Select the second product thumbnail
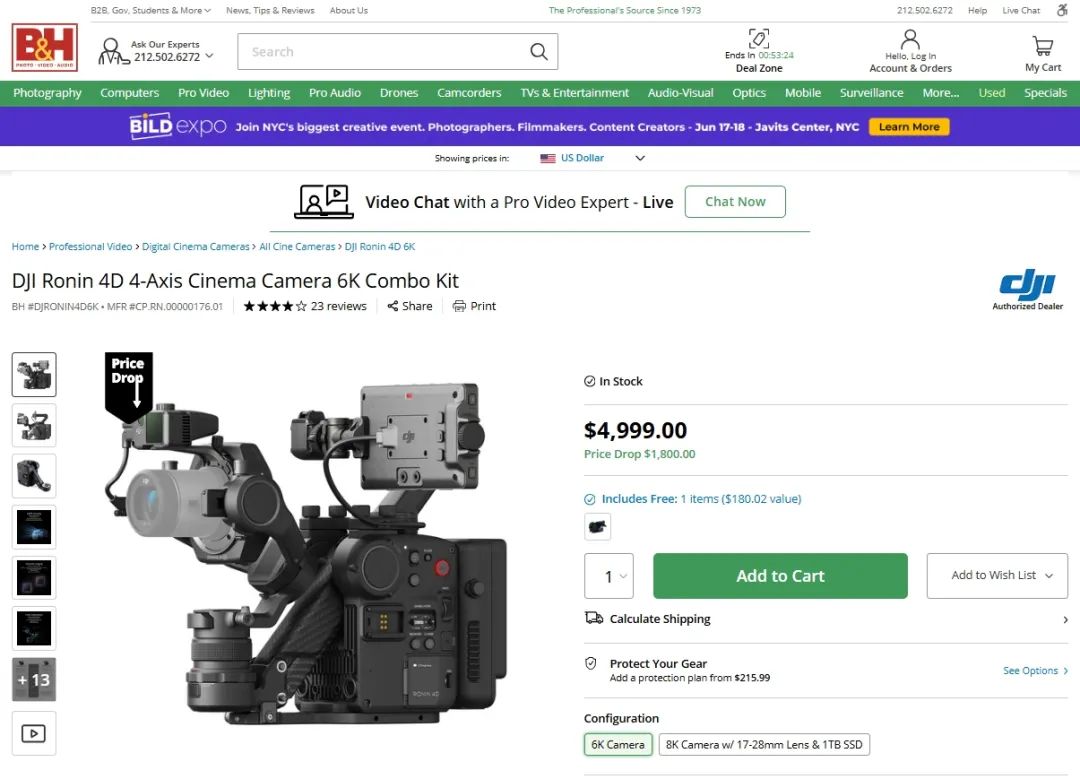1080x779 pixels. click(34, 426)
